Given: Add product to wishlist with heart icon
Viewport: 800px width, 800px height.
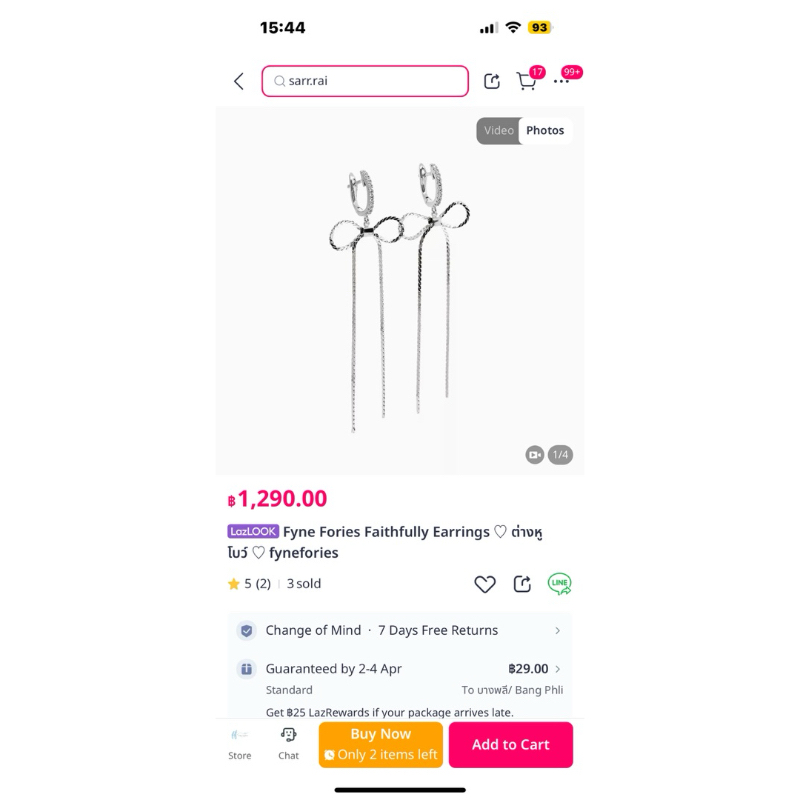Looking at the screenshot, I should pyautogui.click(x=485, y=584).
